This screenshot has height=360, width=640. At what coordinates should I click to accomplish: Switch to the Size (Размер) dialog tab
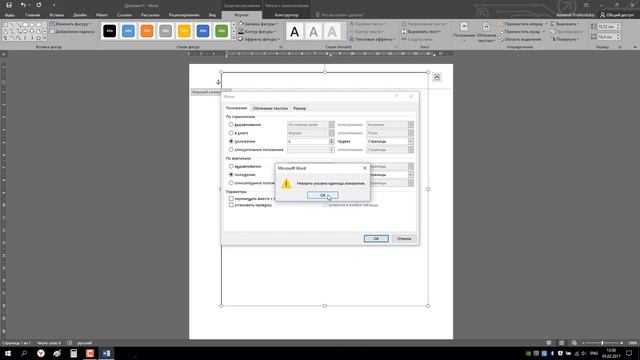300,108
